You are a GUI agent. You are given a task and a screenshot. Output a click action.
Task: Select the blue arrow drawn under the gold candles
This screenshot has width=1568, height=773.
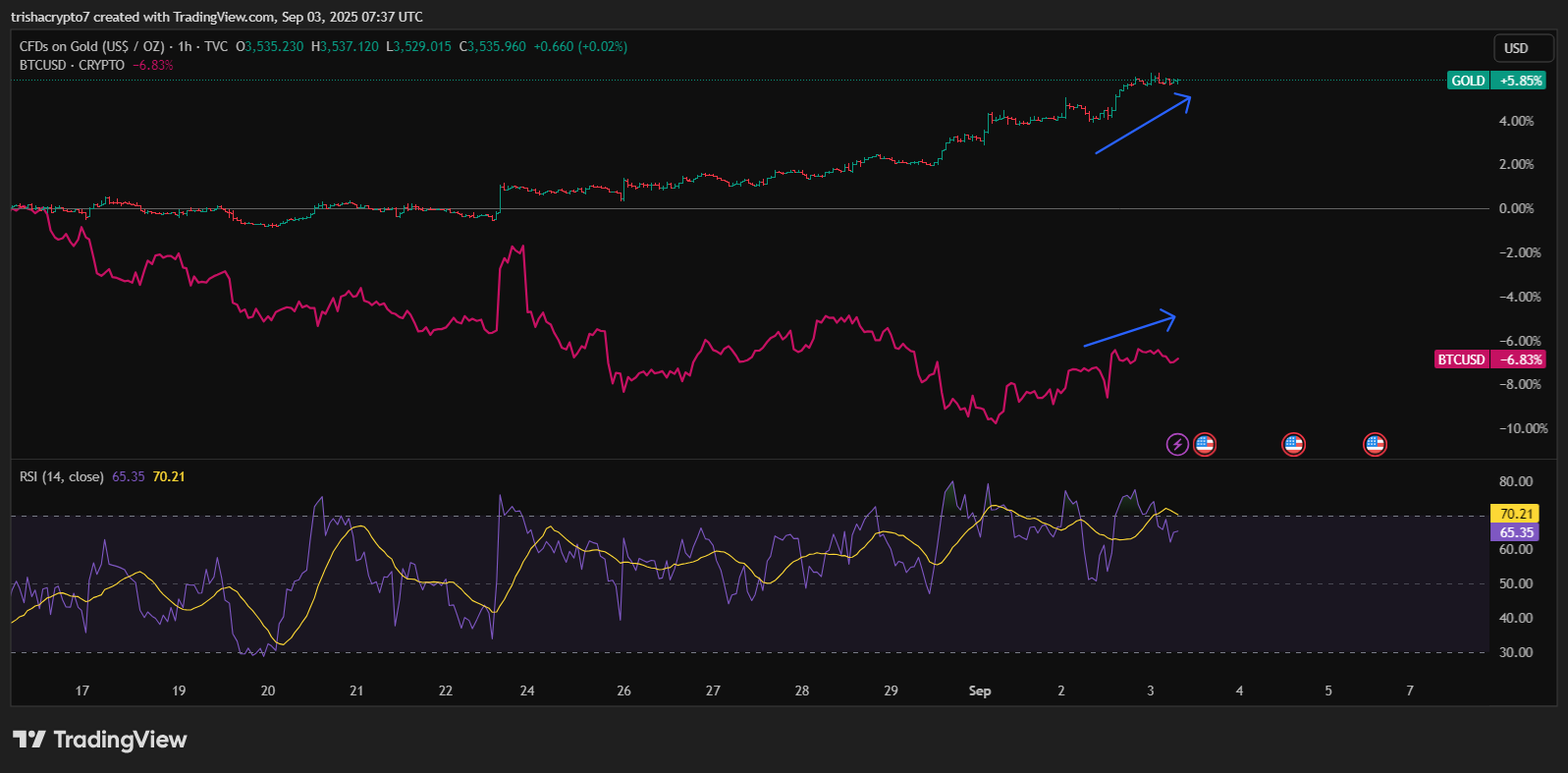pyautogui.click(x=1142, y=125)
